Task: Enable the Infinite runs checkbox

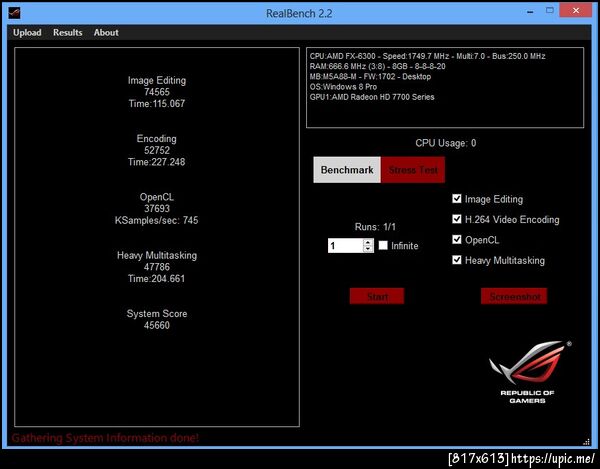Action: coord(383,245)
